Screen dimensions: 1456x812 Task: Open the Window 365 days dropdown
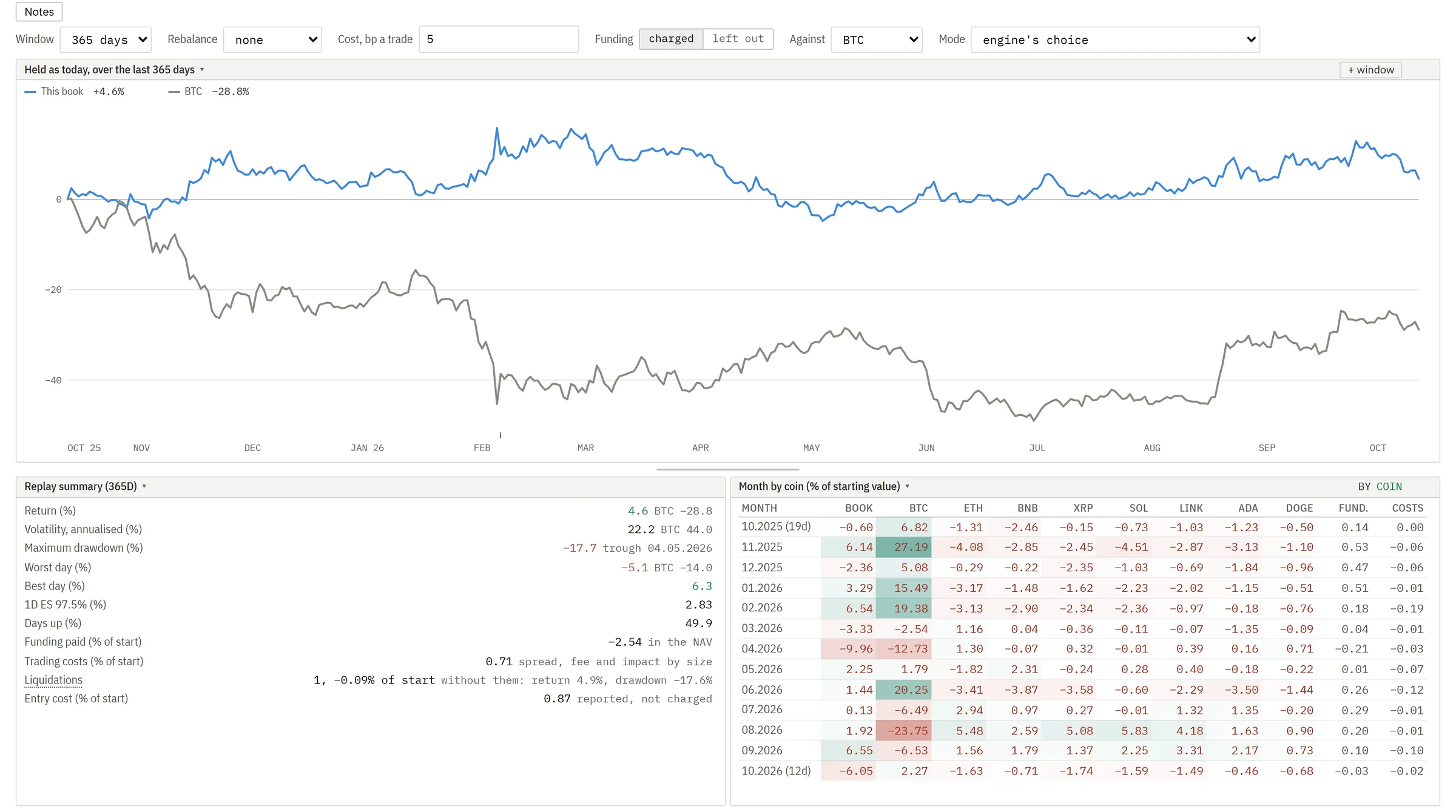[106, 39]
